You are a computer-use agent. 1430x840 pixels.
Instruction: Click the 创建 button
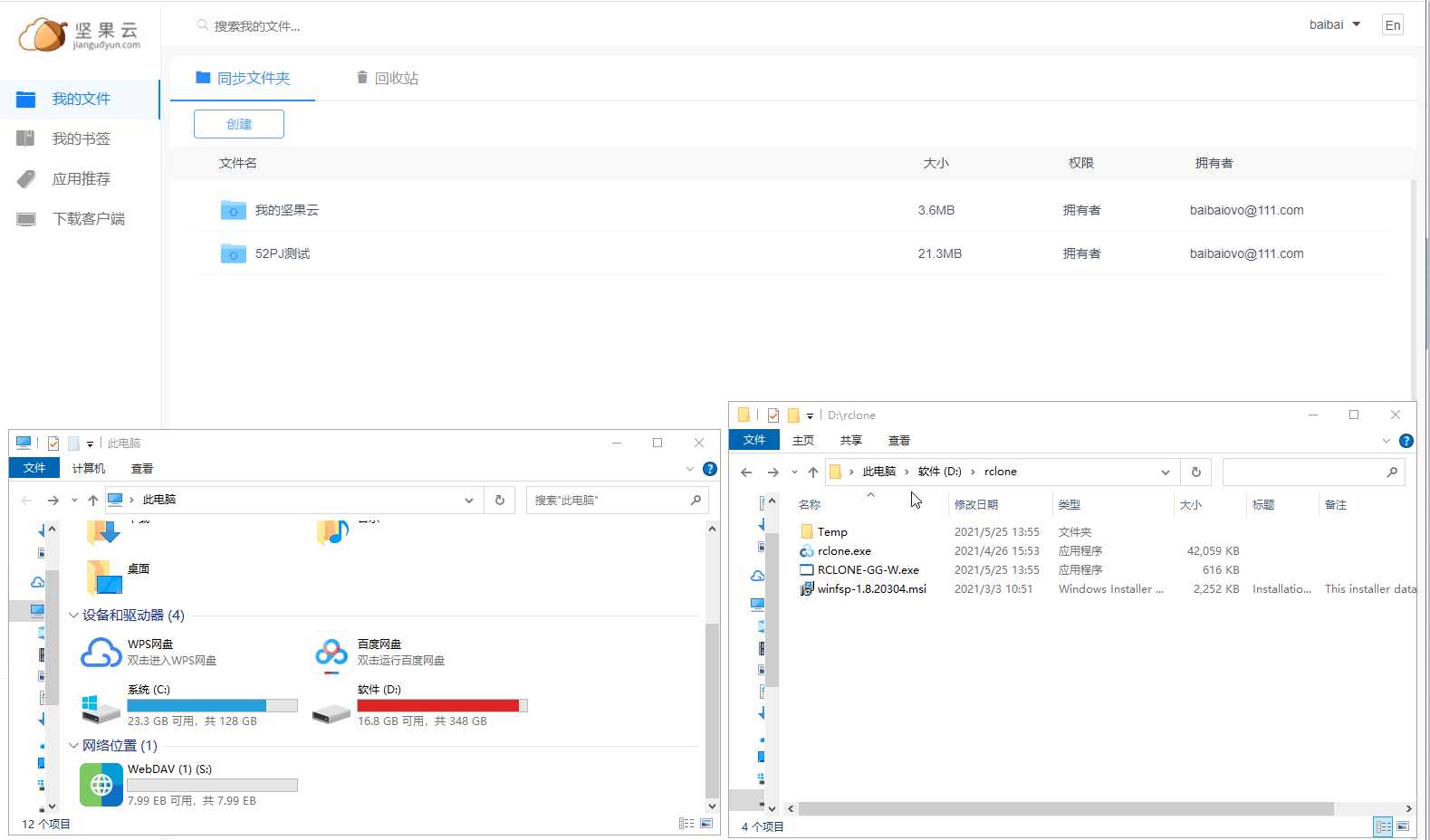(239, 124)
